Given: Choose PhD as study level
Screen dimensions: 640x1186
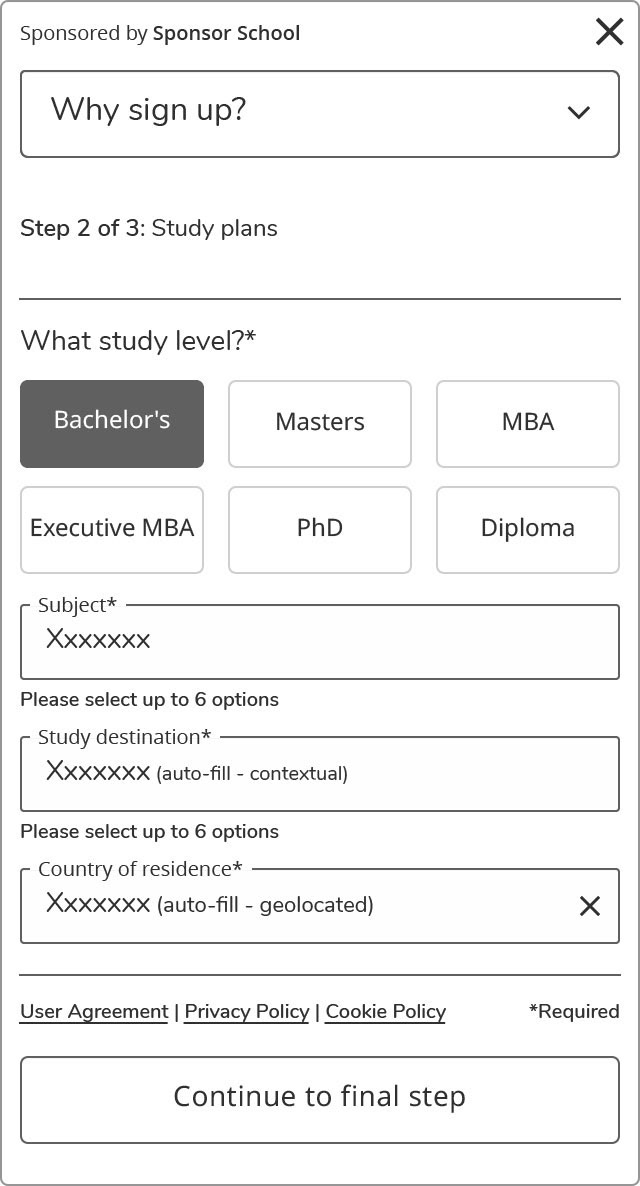Looking at the screenshot, I should (320, 529).
